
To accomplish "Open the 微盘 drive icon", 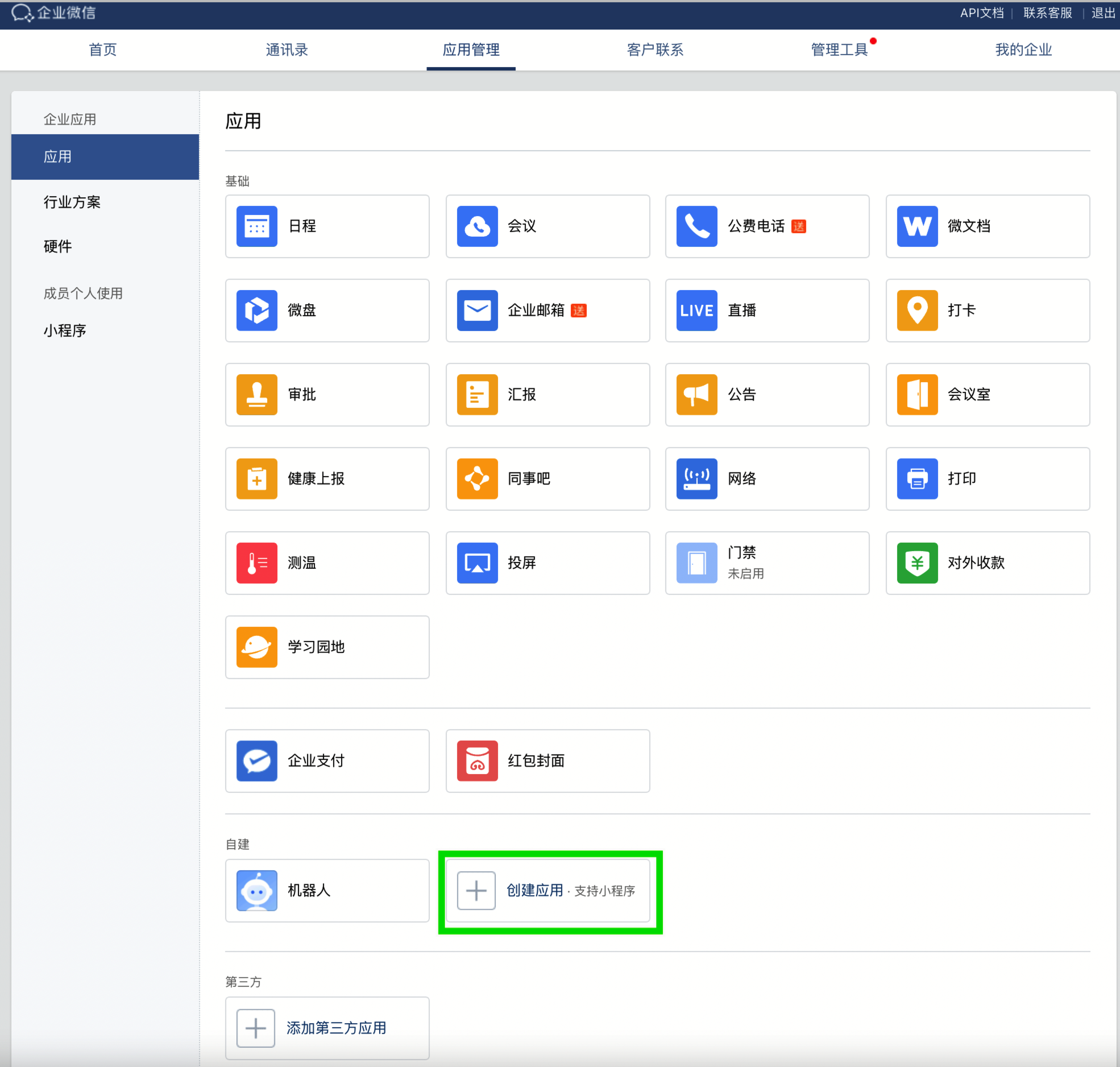I will 256,311.
